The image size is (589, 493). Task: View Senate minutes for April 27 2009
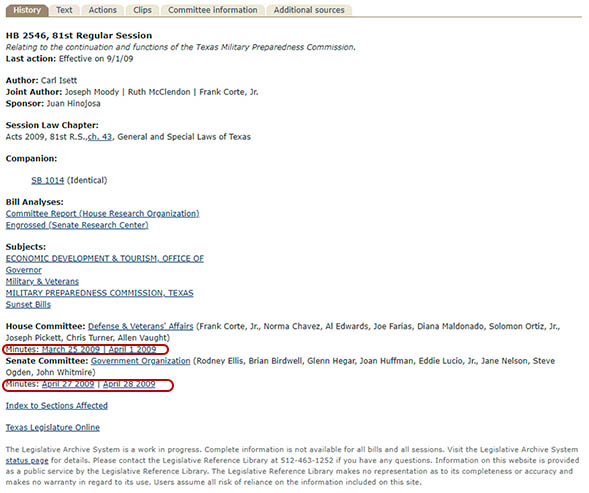tap(68, 384)
